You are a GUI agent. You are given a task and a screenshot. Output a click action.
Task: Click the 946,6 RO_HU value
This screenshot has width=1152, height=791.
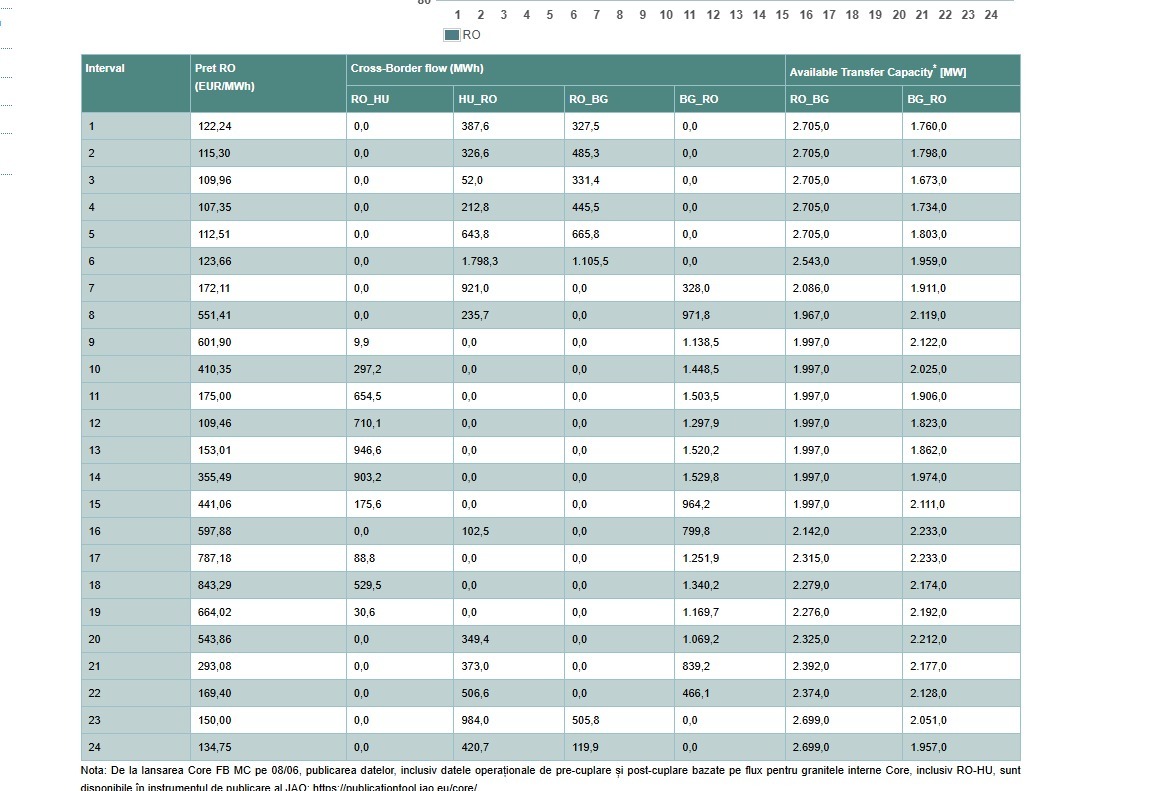367,450
